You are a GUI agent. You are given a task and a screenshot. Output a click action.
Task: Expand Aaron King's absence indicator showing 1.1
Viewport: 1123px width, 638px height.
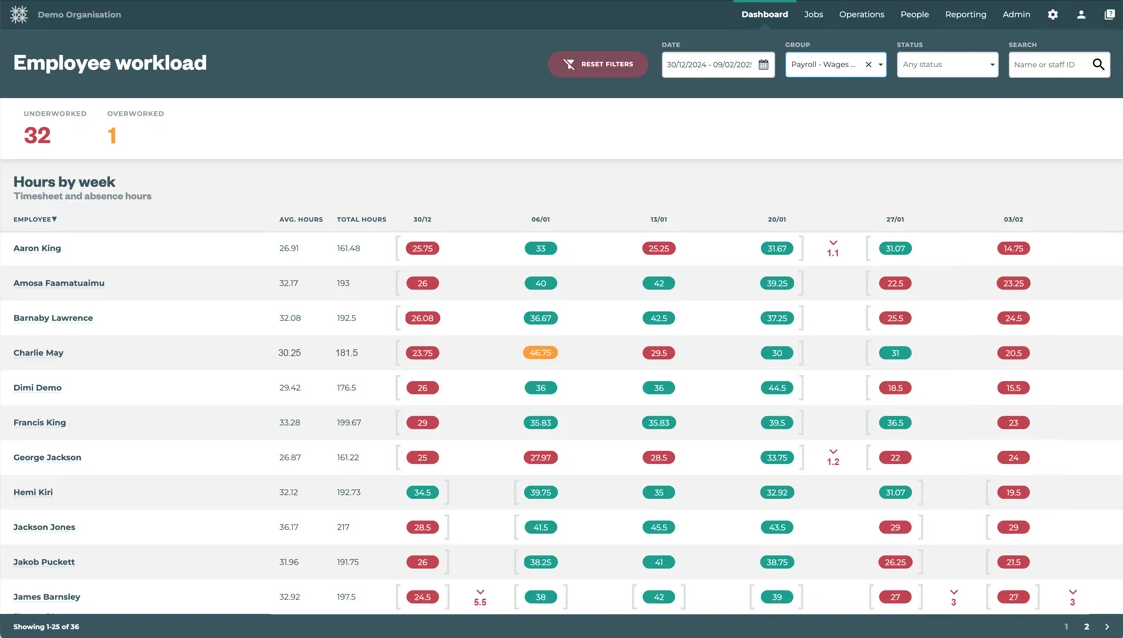(x=833, y=247)
